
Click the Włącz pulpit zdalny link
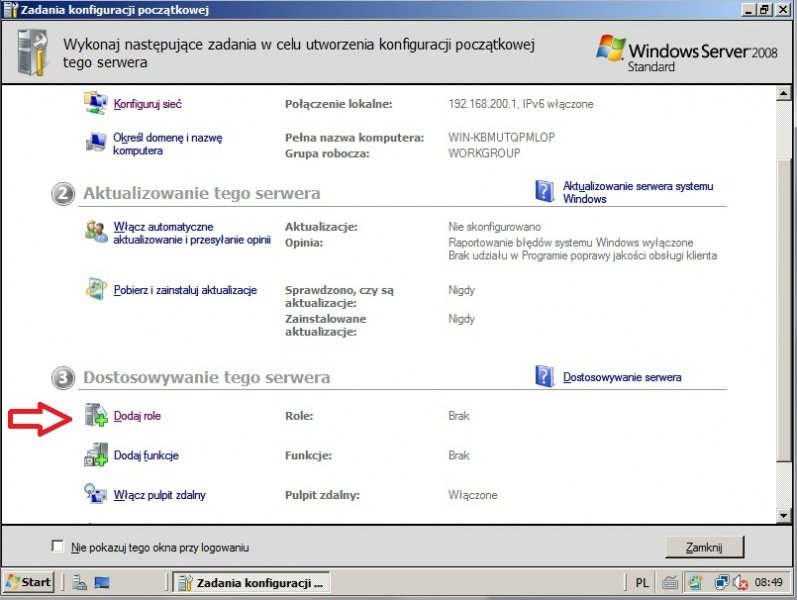160,495
